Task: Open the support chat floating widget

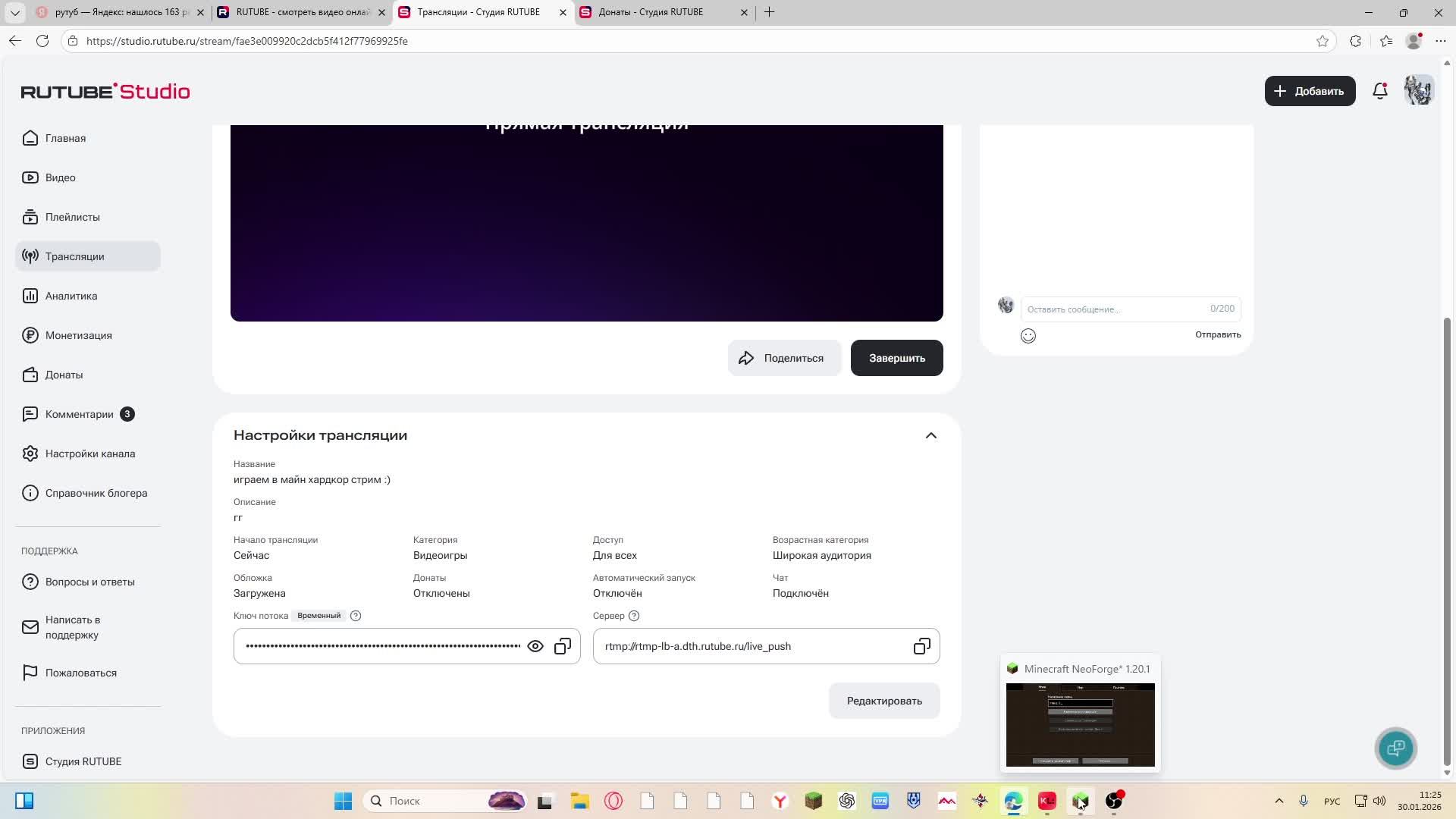Action: click(x=1395, y=748)
